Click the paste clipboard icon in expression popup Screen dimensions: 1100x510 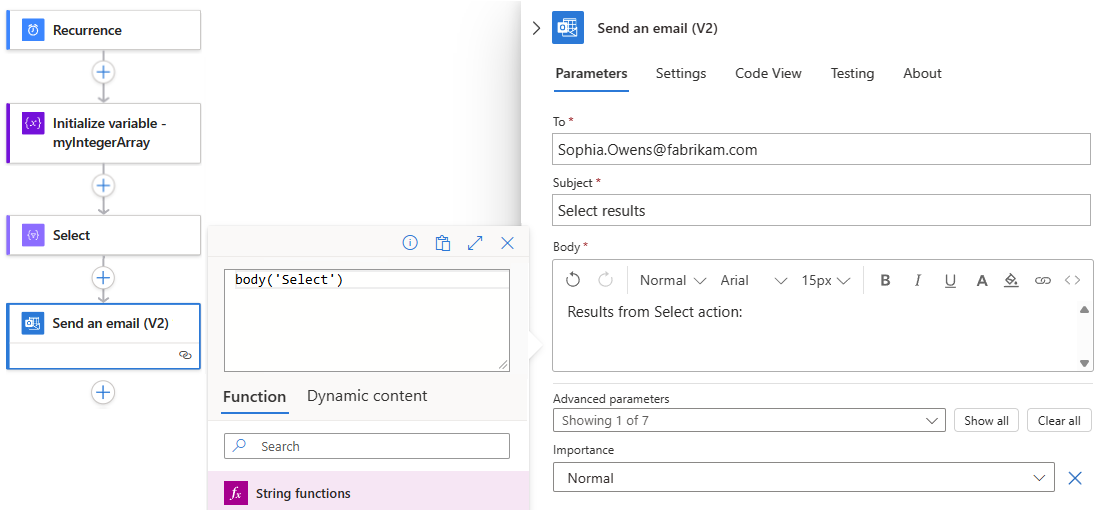[442, 243]
